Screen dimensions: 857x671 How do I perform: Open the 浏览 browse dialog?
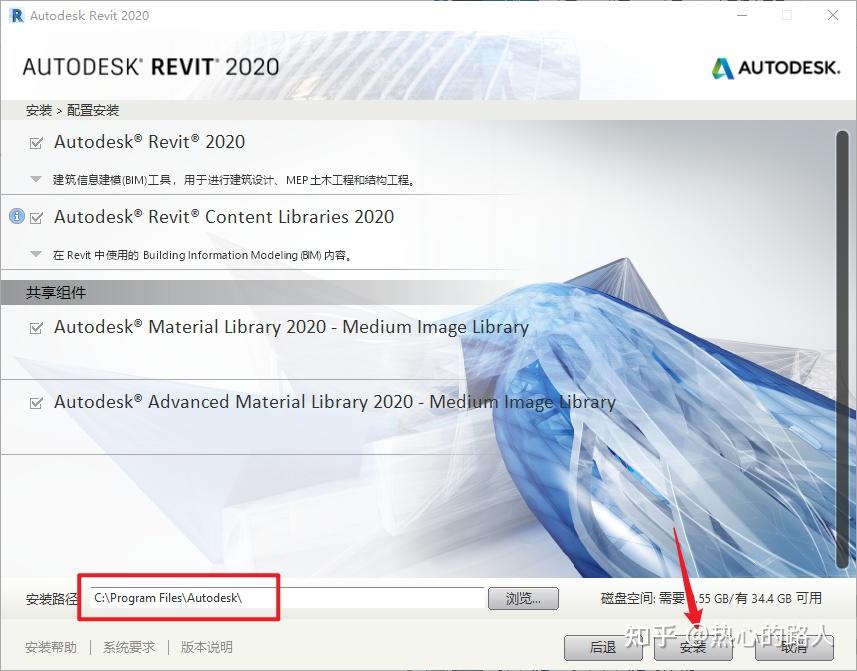[x=524, y=598]
